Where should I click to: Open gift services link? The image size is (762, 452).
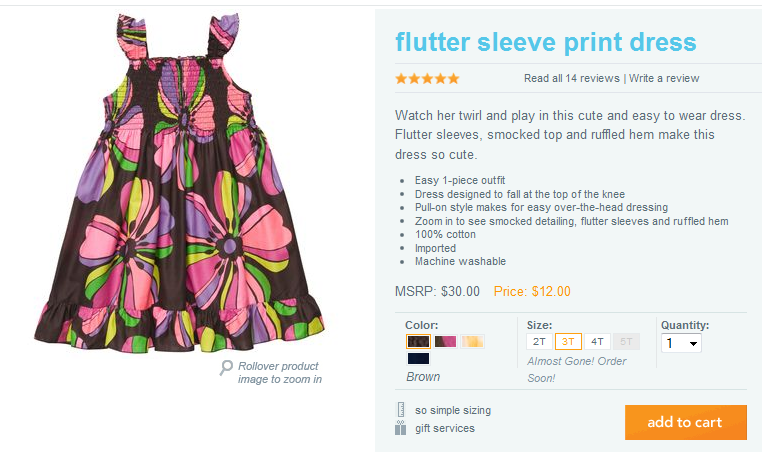point(445,428)
